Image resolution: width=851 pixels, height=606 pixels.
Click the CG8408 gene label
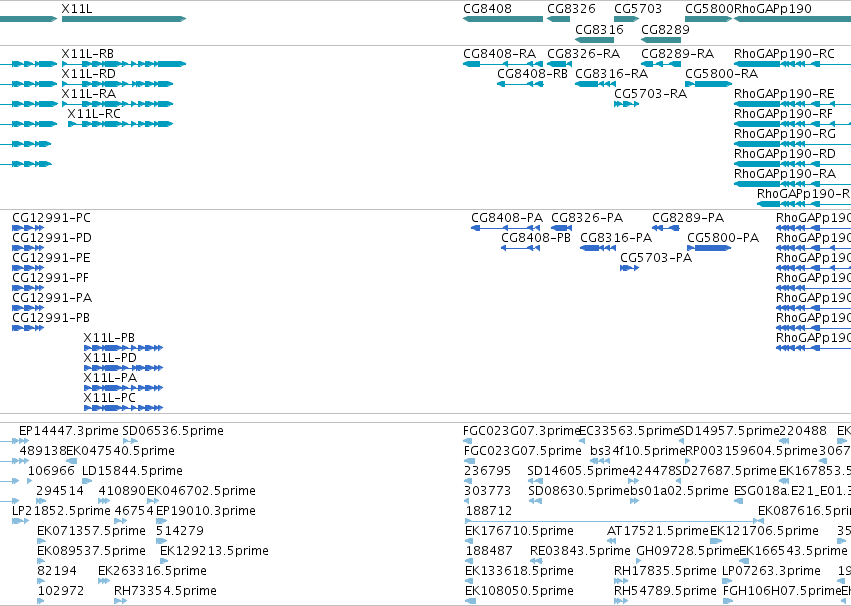click(x=487, y=9)
